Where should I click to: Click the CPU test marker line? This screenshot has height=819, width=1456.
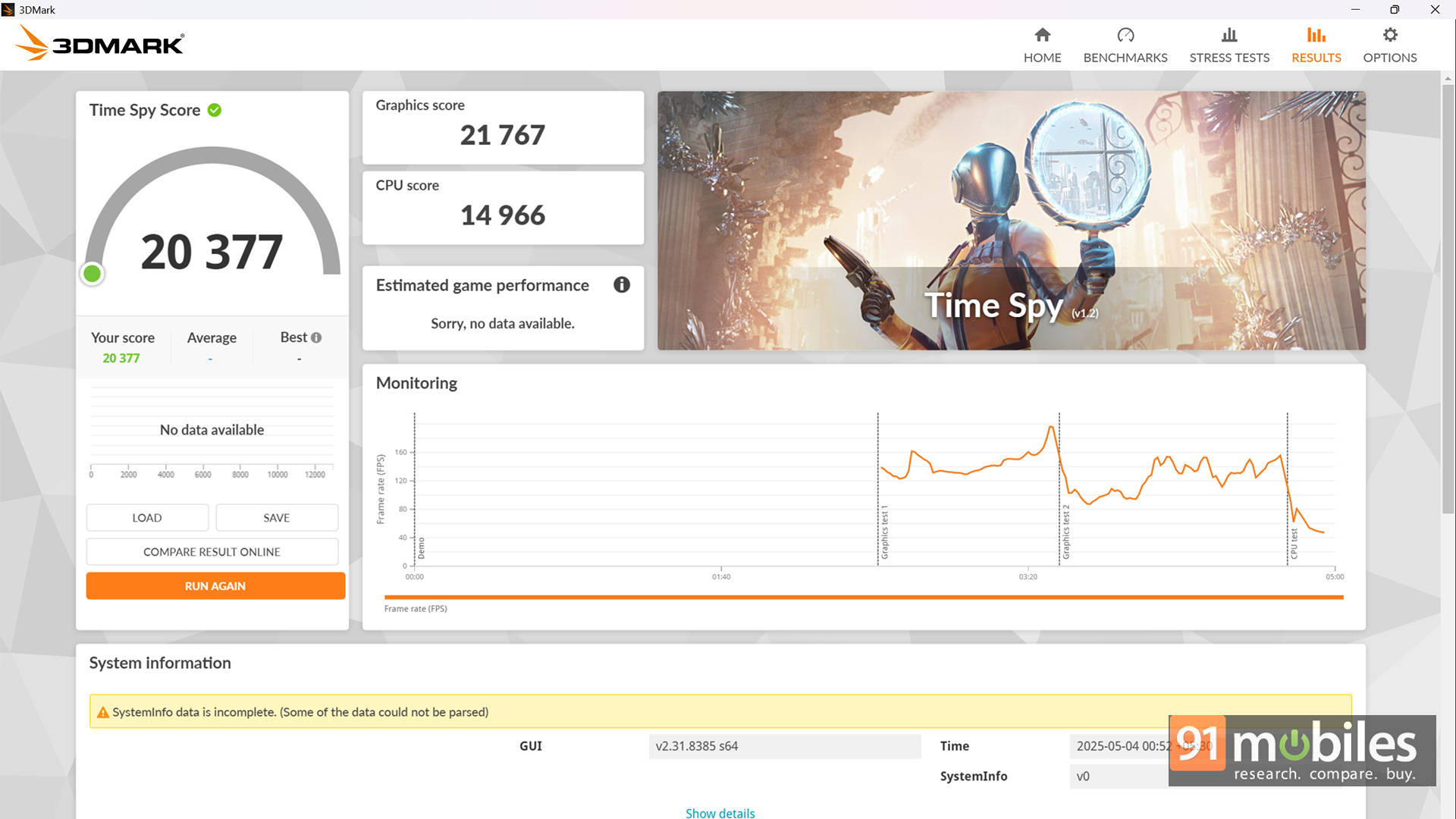[x=1287, y=489]
